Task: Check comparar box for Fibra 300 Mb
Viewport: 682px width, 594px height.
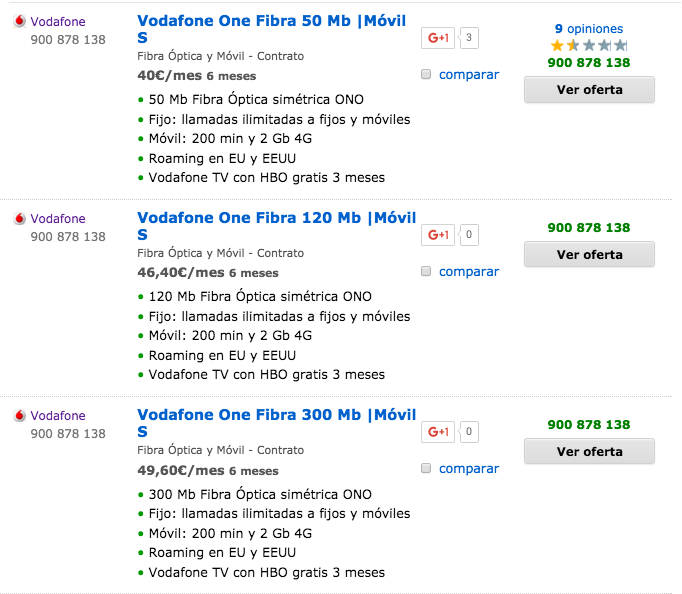Action: tap(427, 469)
